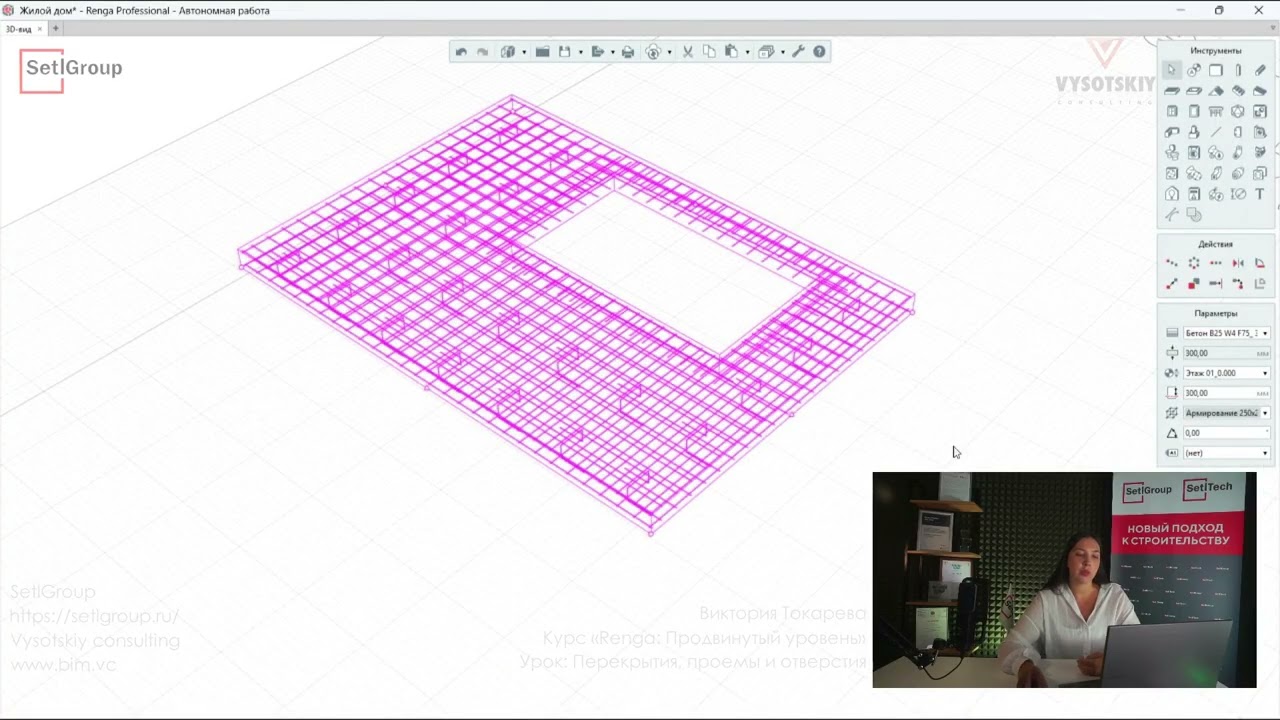
Task: Expand the Export dropdown arrow
Action: click(613, 52)
